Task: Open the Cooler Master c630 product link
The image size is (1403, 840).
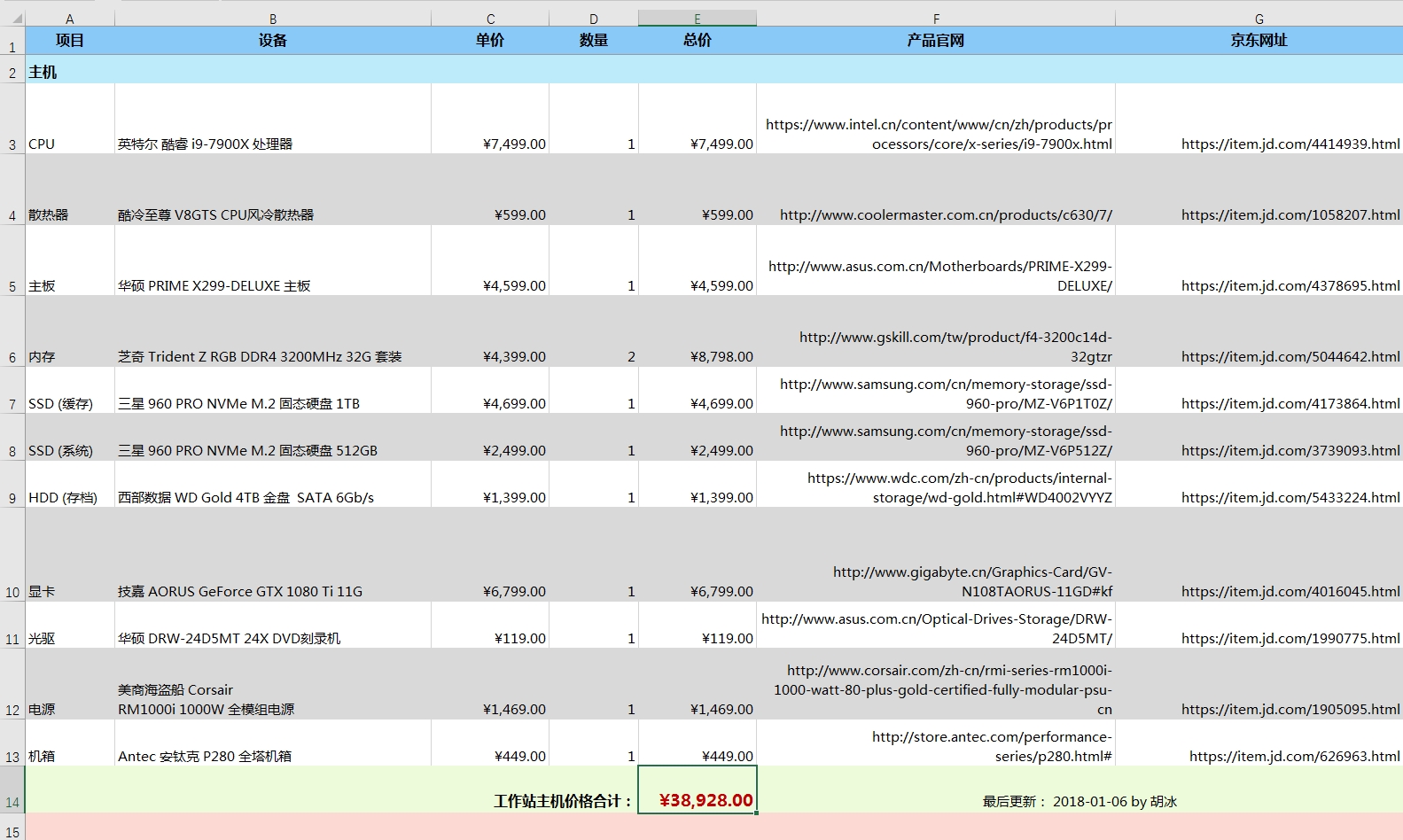Action: 945,214
